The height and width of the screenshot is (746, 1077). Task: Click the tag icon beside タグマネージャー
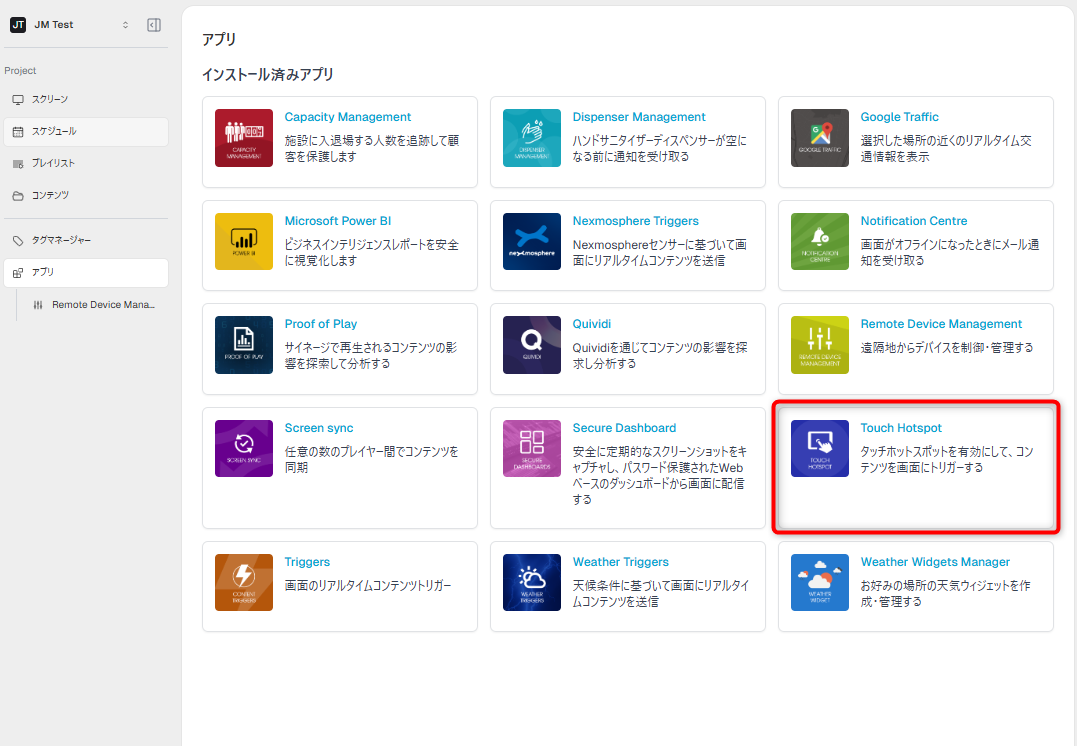(18, 240)
